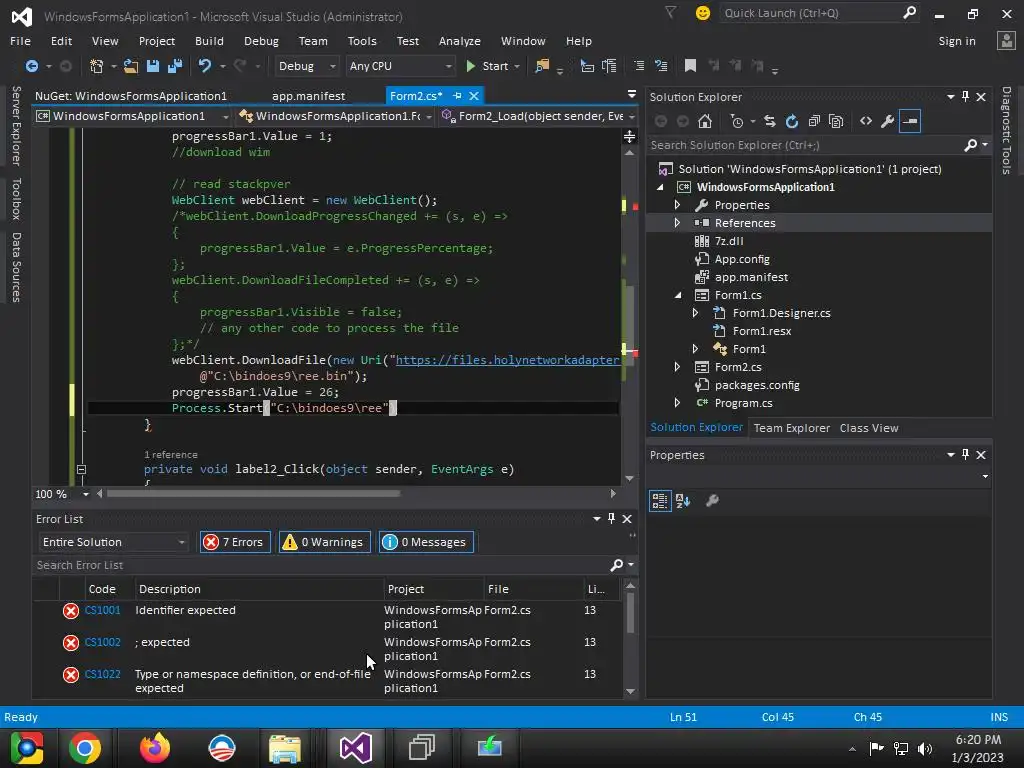Image resolution: width=1024 pixels, height=768 pixels.
Task: Toggle the 0 Warnings filter button
Action: [x=325, y=542]
